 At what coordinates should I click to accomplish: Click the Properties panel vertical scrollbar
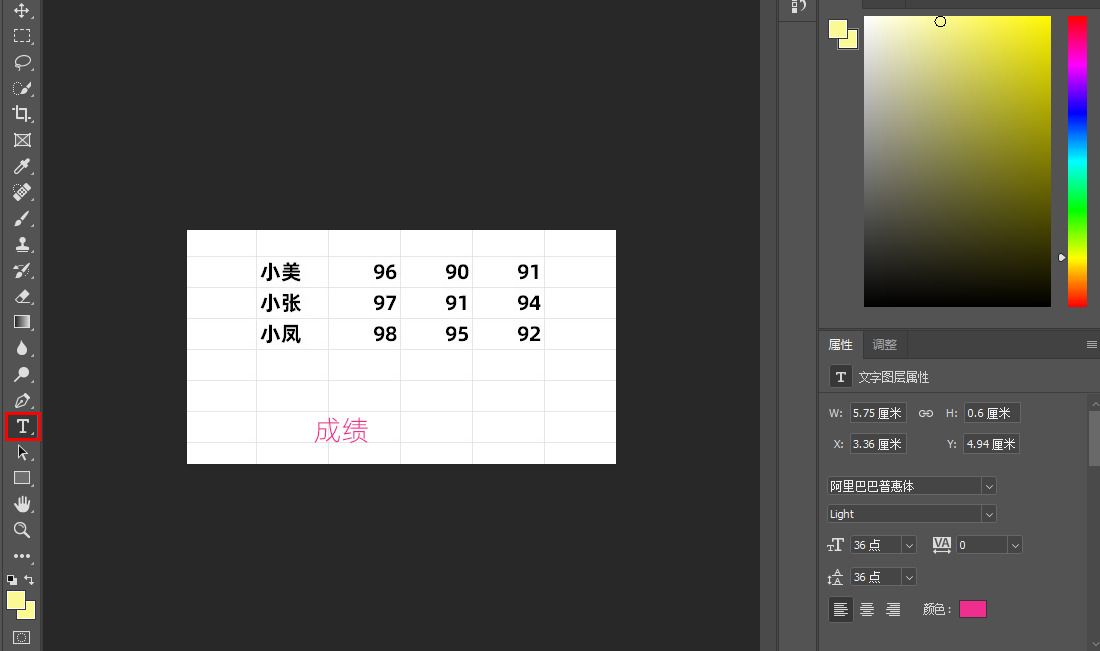point(1094,438)
